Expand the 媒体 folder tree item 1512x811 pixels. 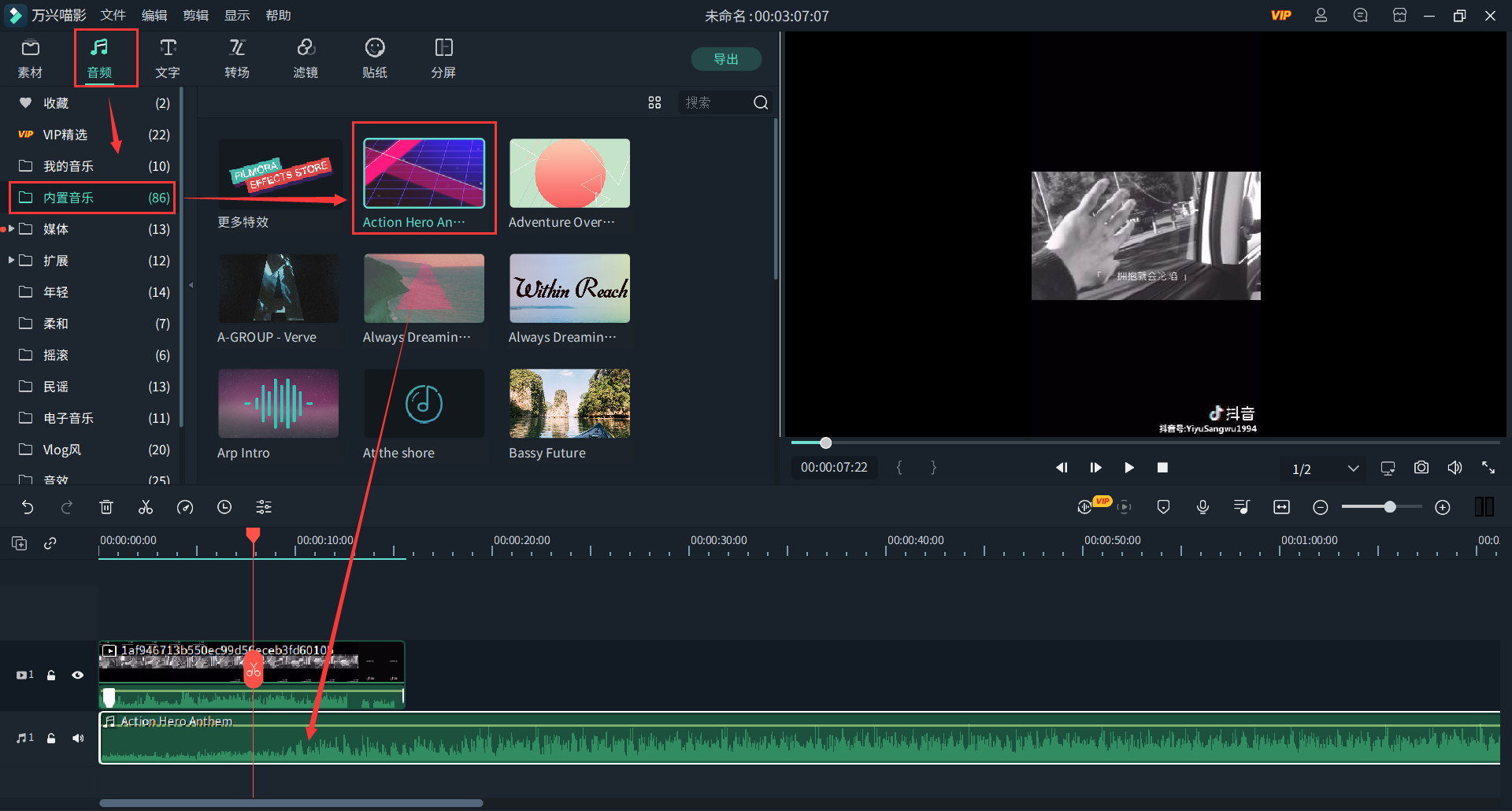[12, 229]
